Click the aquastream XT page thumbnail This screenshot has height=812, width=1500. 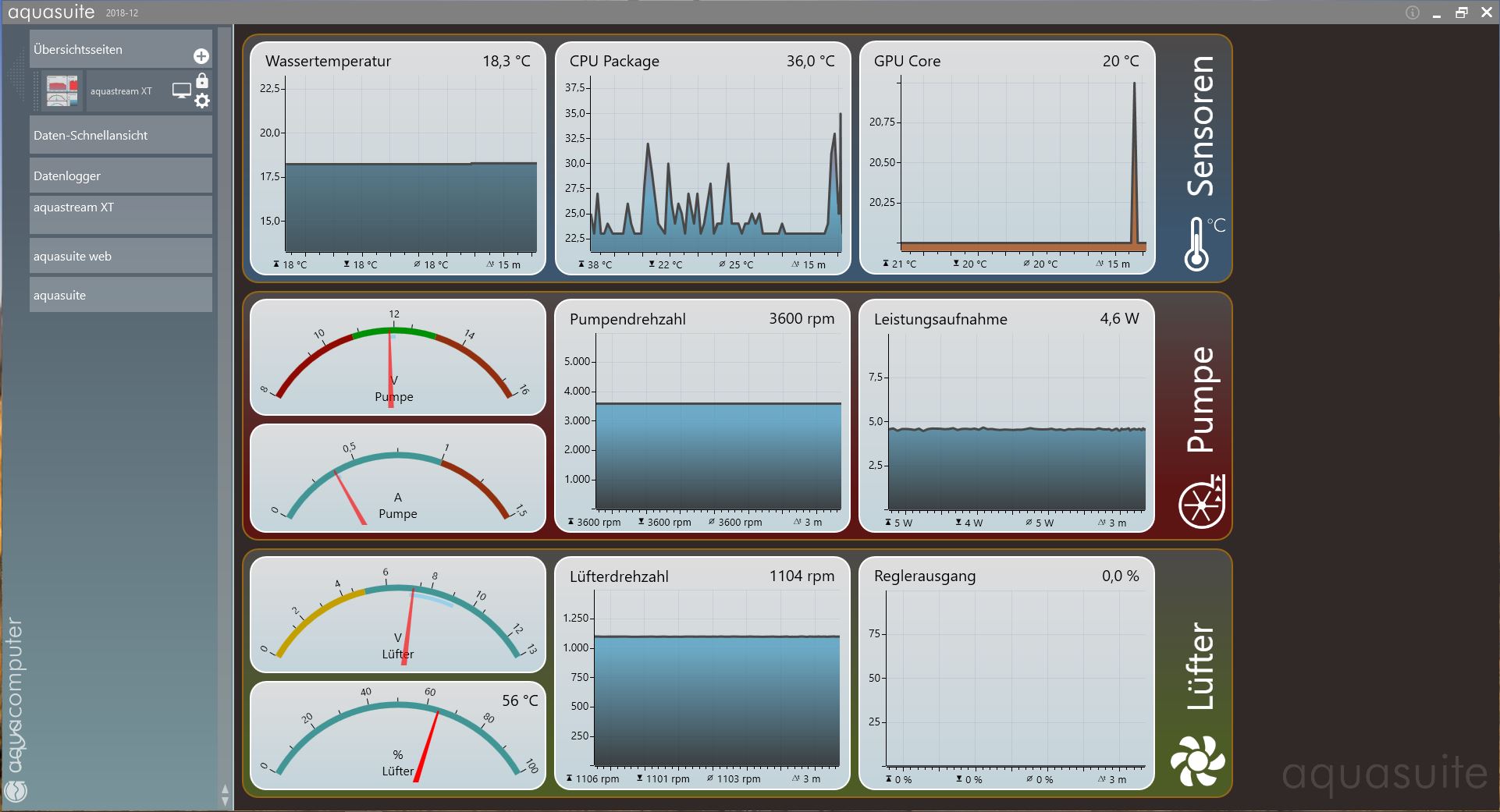(62, 90)
